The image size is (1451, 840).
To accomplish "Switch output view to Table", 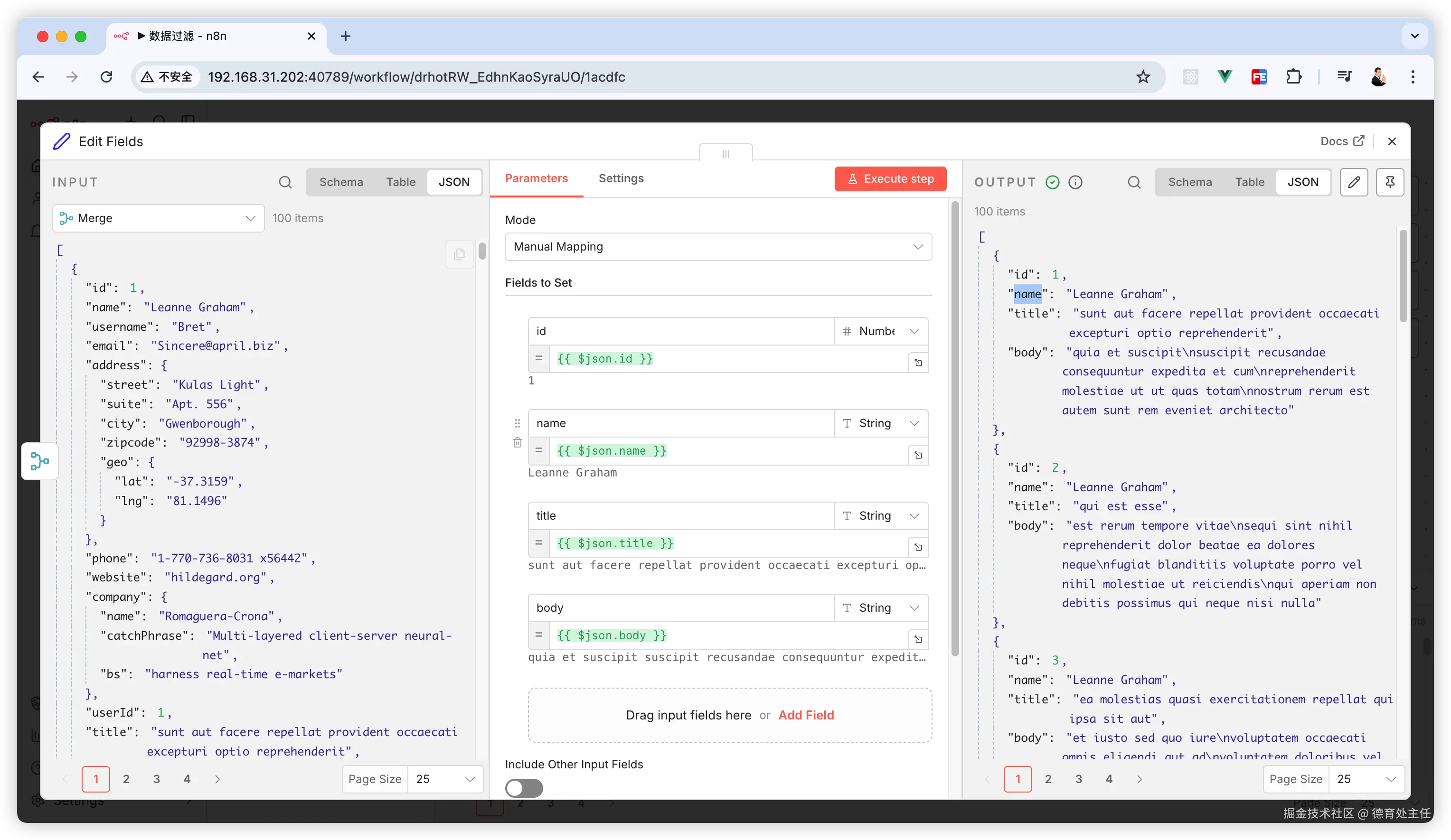I will (x=1250, y=182).
